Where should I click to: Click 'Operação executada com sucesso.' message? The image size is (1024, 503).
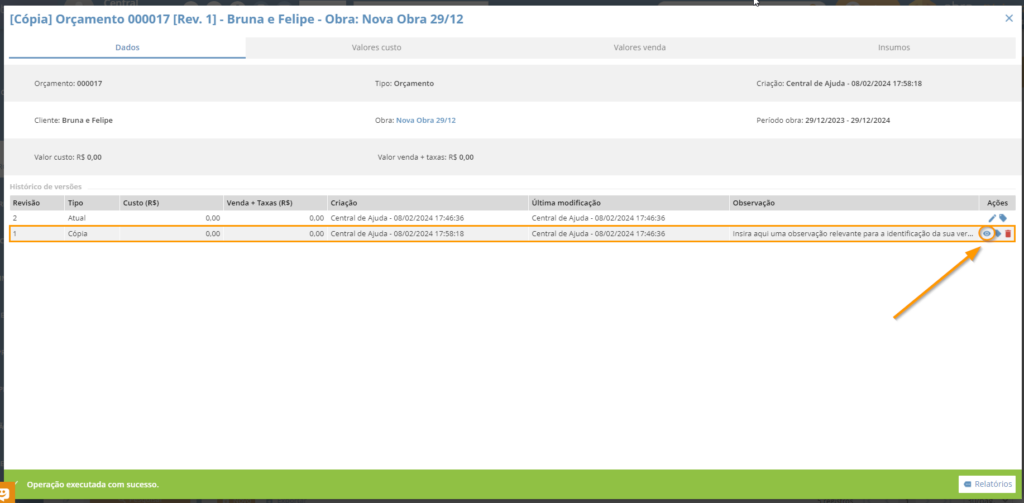pyautogui.click(x=93, y=485)
